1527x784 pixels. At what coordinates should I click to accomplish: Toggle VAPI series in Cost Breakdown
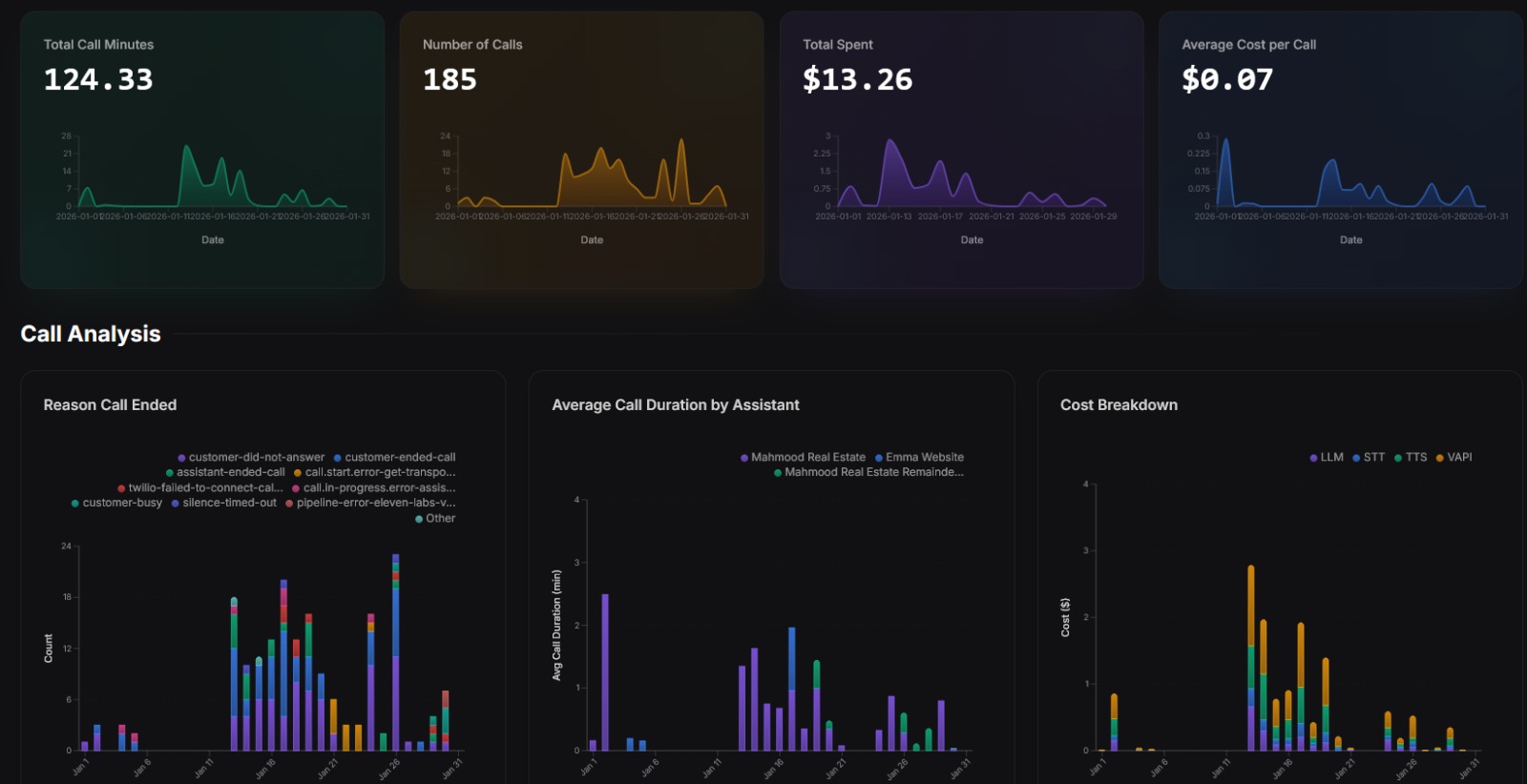click(1454, 458)
